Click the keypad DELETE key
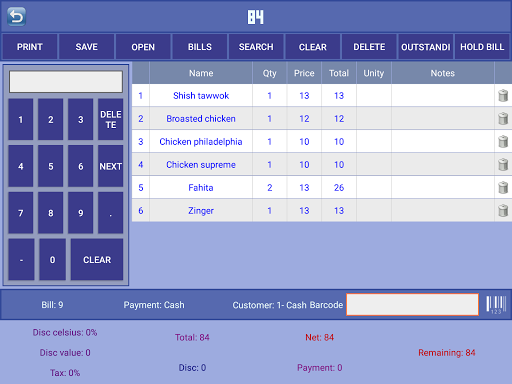The width and height of the screenshot is (512, 384). pyautogui.click(x=111, y=119)
